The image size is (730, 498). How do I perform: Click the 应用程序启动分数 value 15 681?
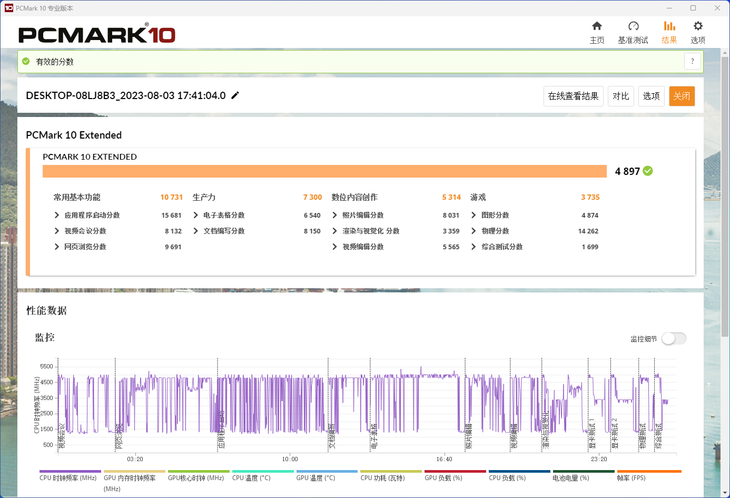[x=171, y=215]
